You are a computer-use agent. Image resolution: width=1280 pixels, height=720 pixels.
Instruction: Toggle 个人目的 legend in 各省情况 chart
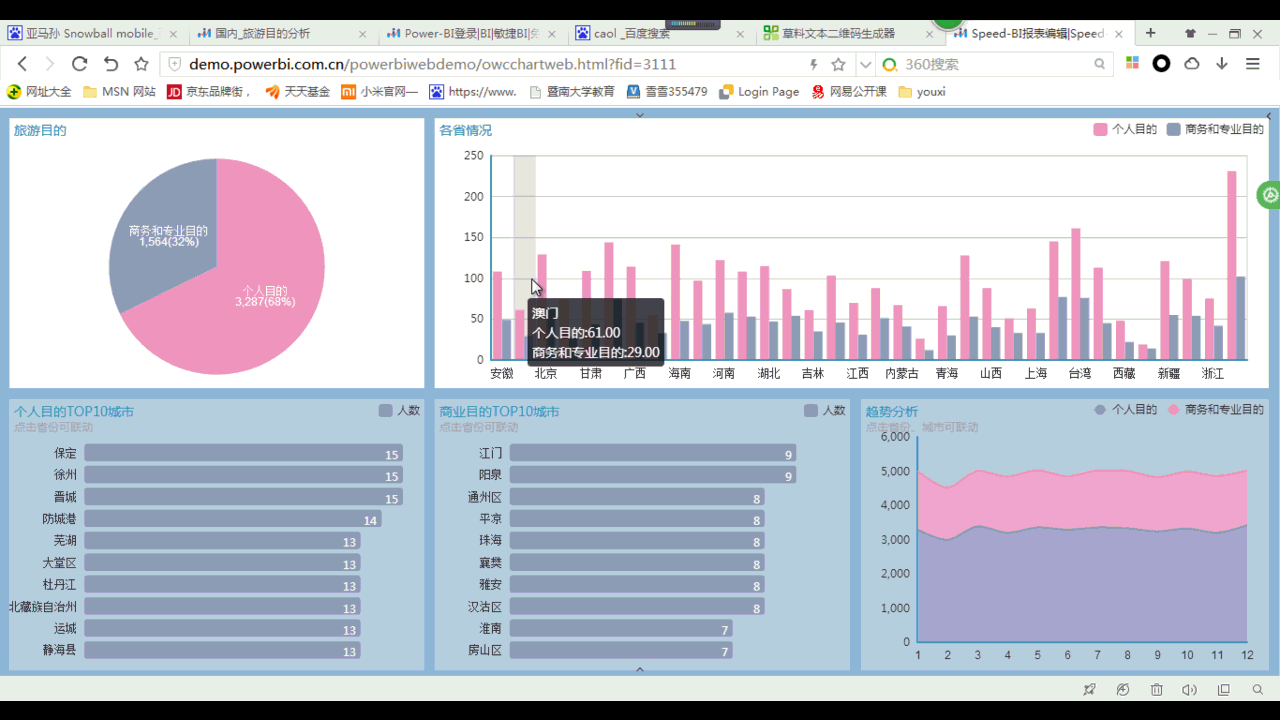tap(1125, 130)
